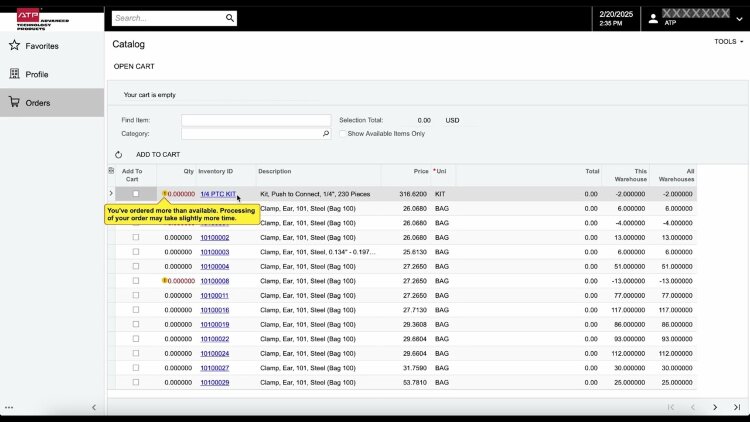The image size is (750, 422).
Task: Open inventory item 10100004 link
Action: tap(215, 267)
